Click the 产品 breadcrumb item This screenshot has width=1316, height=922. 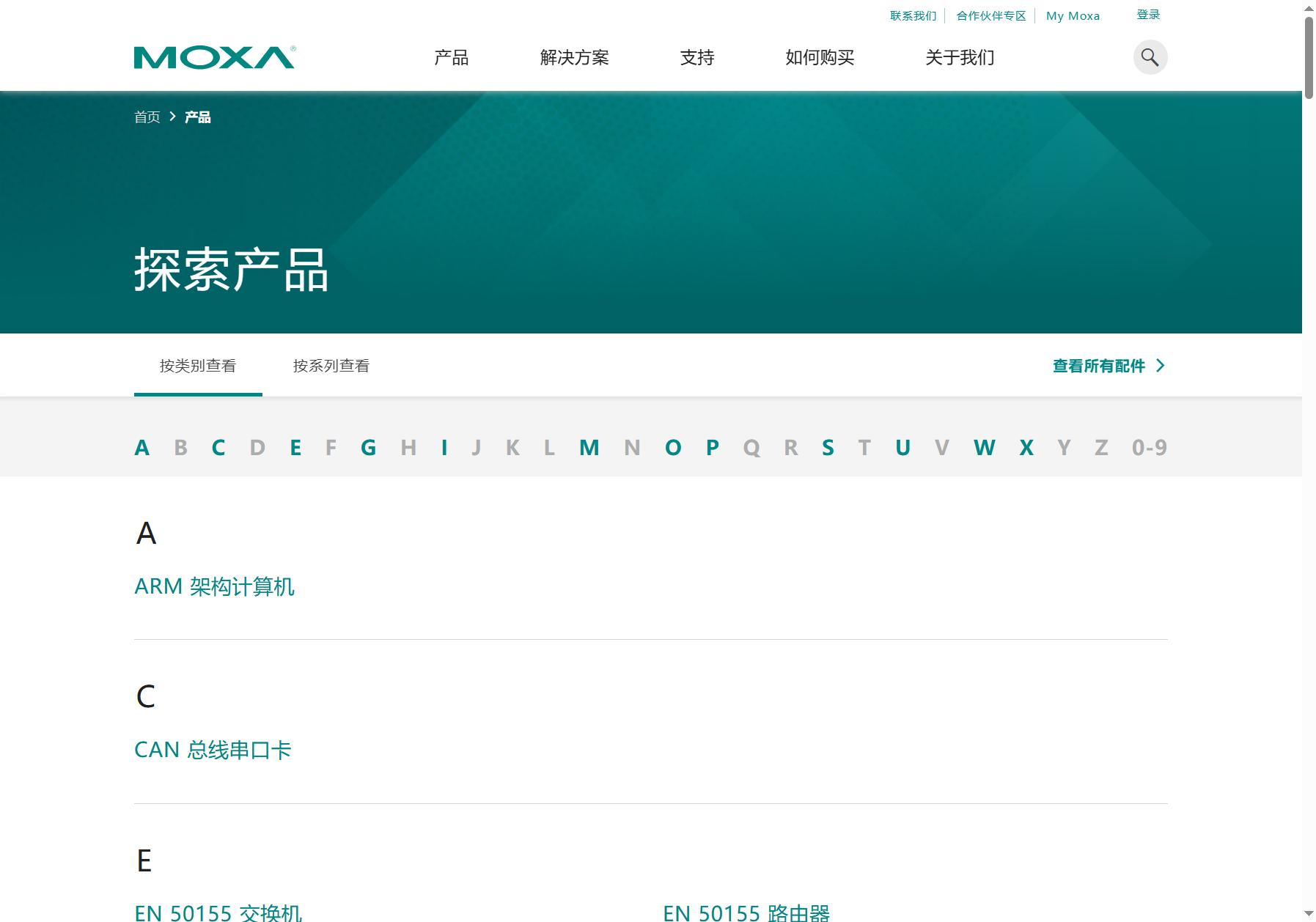tap(198, 117)
